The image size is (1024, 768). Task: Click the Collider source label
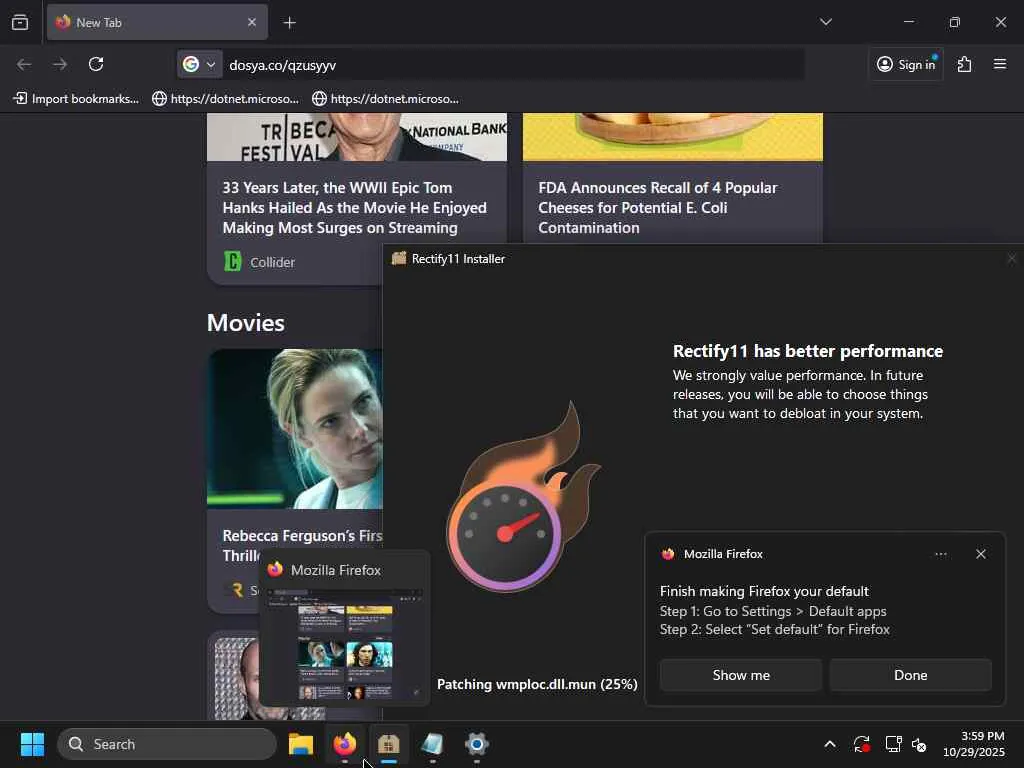[272, 262]
